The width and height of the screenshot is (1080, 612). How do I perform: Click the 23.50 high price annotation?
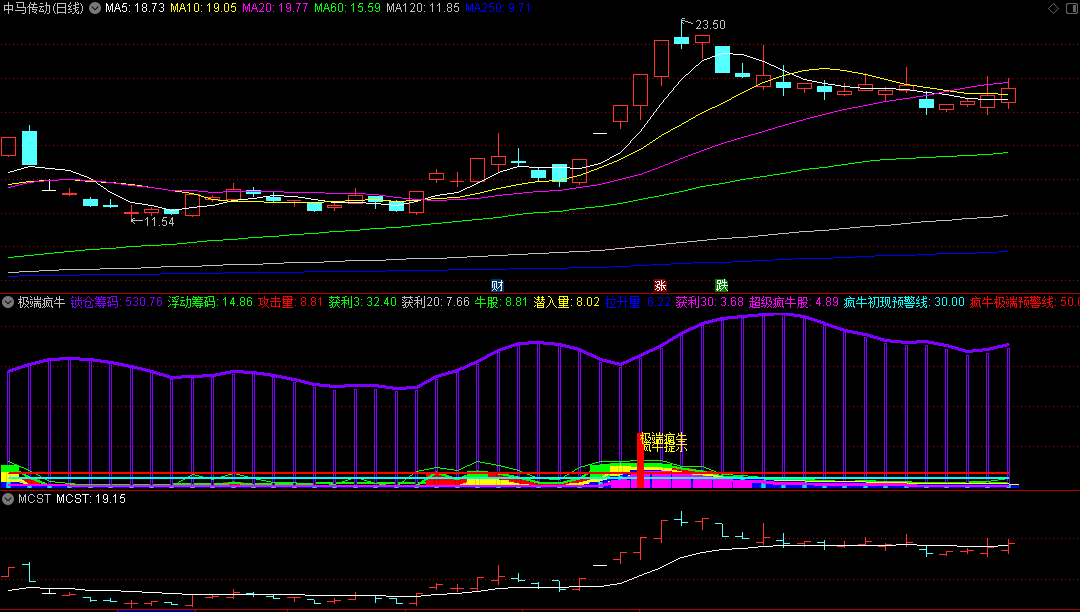[710, 25]
